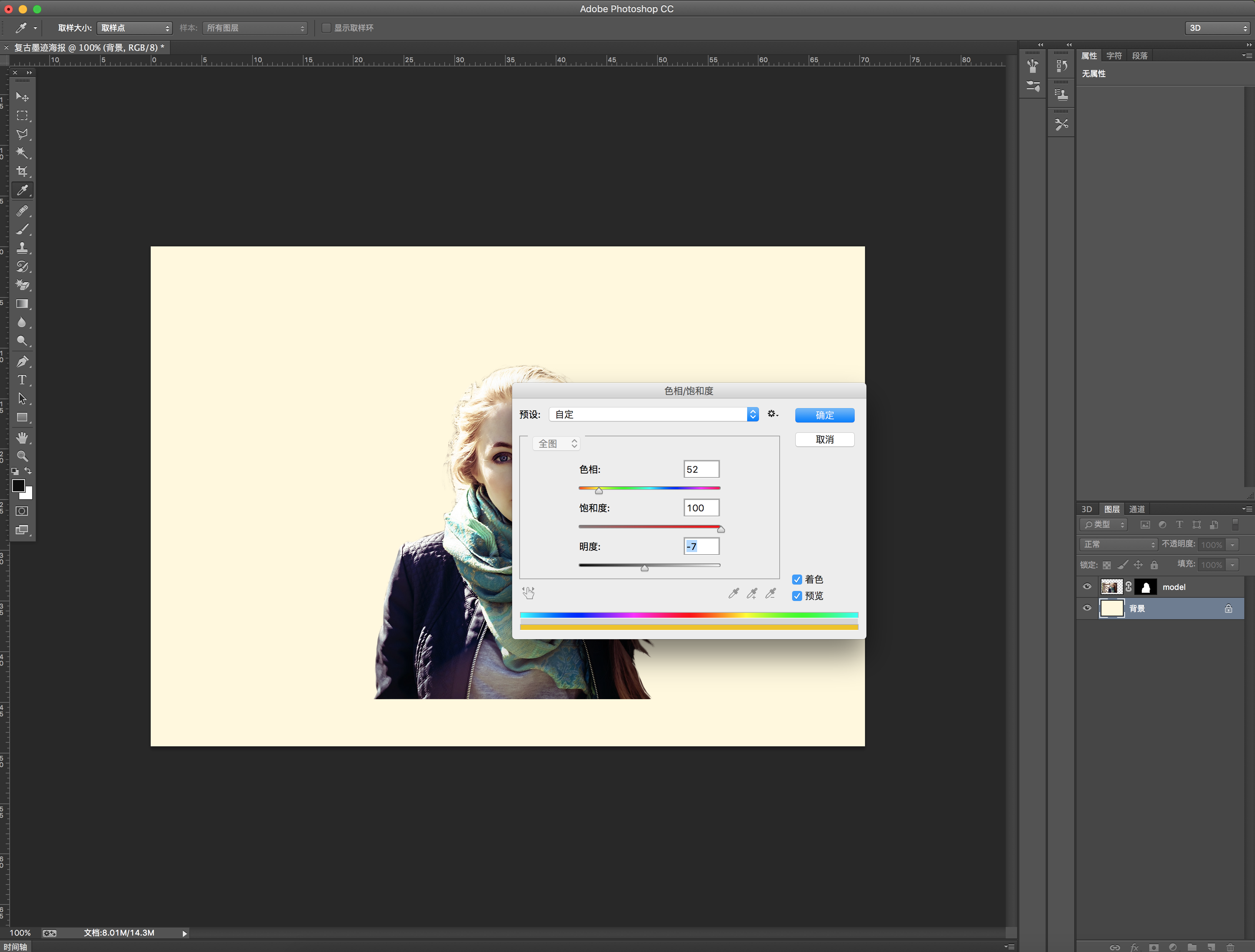The image size is (1255, 952).
Task: Pick the Clone Stamp tool
Action: [x=21, y=248]
